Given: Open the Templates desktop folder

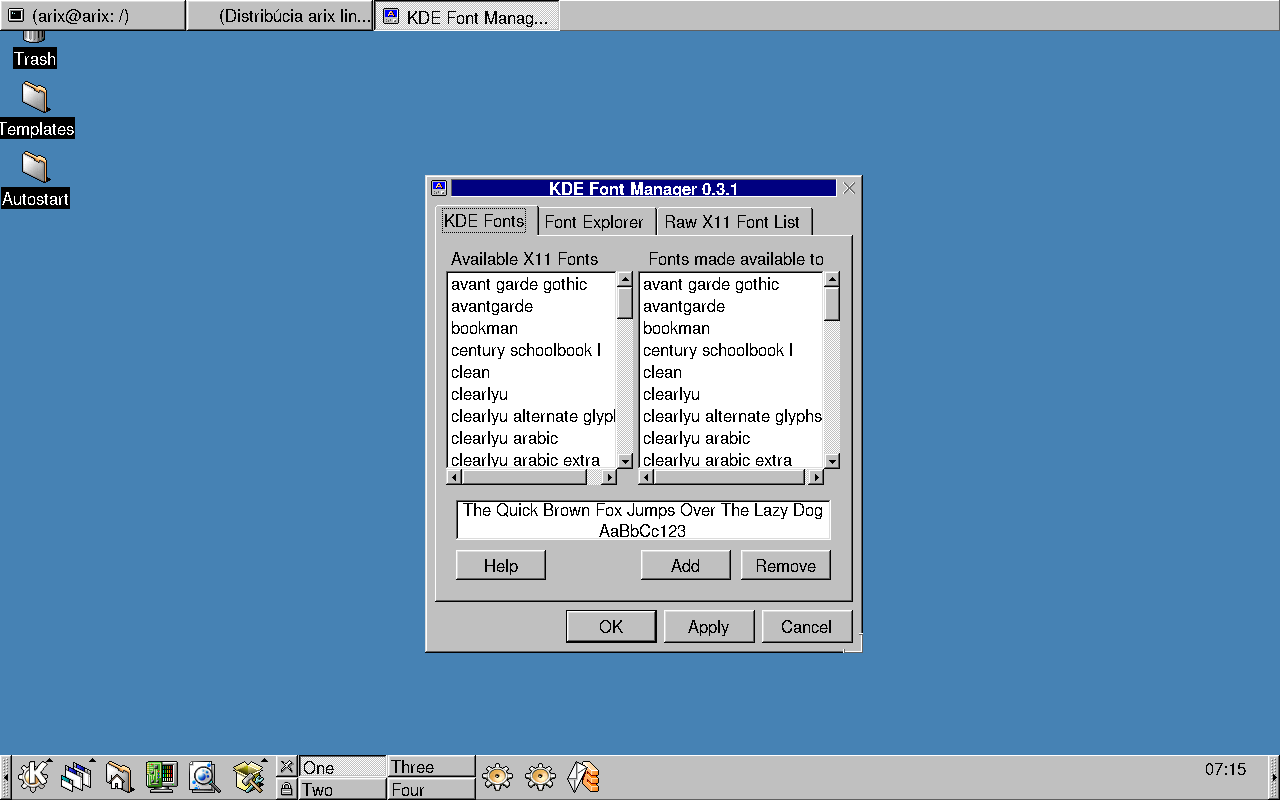Looking at the screenshot, I should [36, 110].
